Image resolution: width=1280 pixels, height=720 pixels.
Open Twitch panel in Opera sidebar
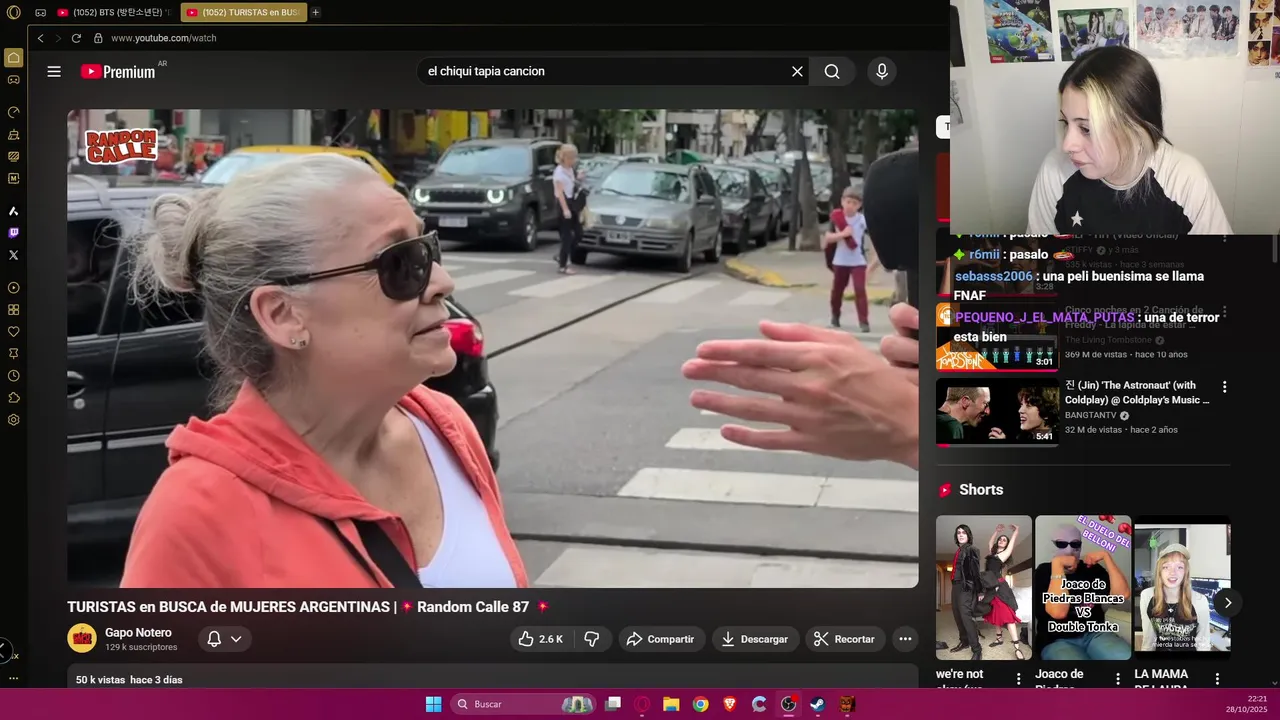point(13,233)
